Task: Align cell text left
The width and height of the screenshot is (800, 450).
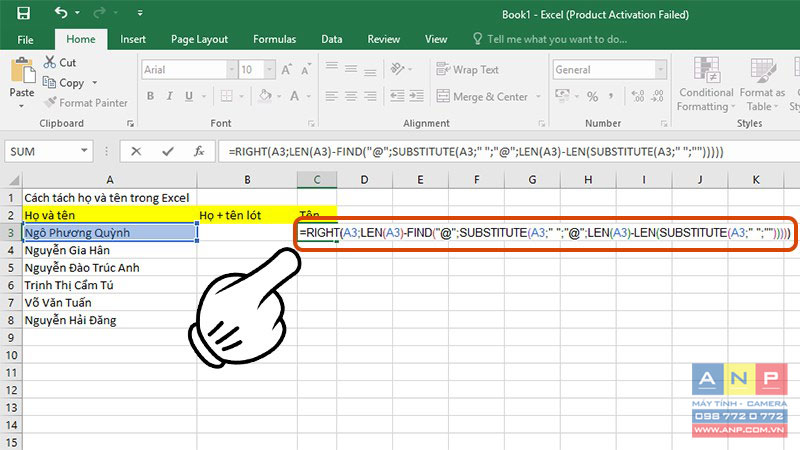Action: [332, 96]
